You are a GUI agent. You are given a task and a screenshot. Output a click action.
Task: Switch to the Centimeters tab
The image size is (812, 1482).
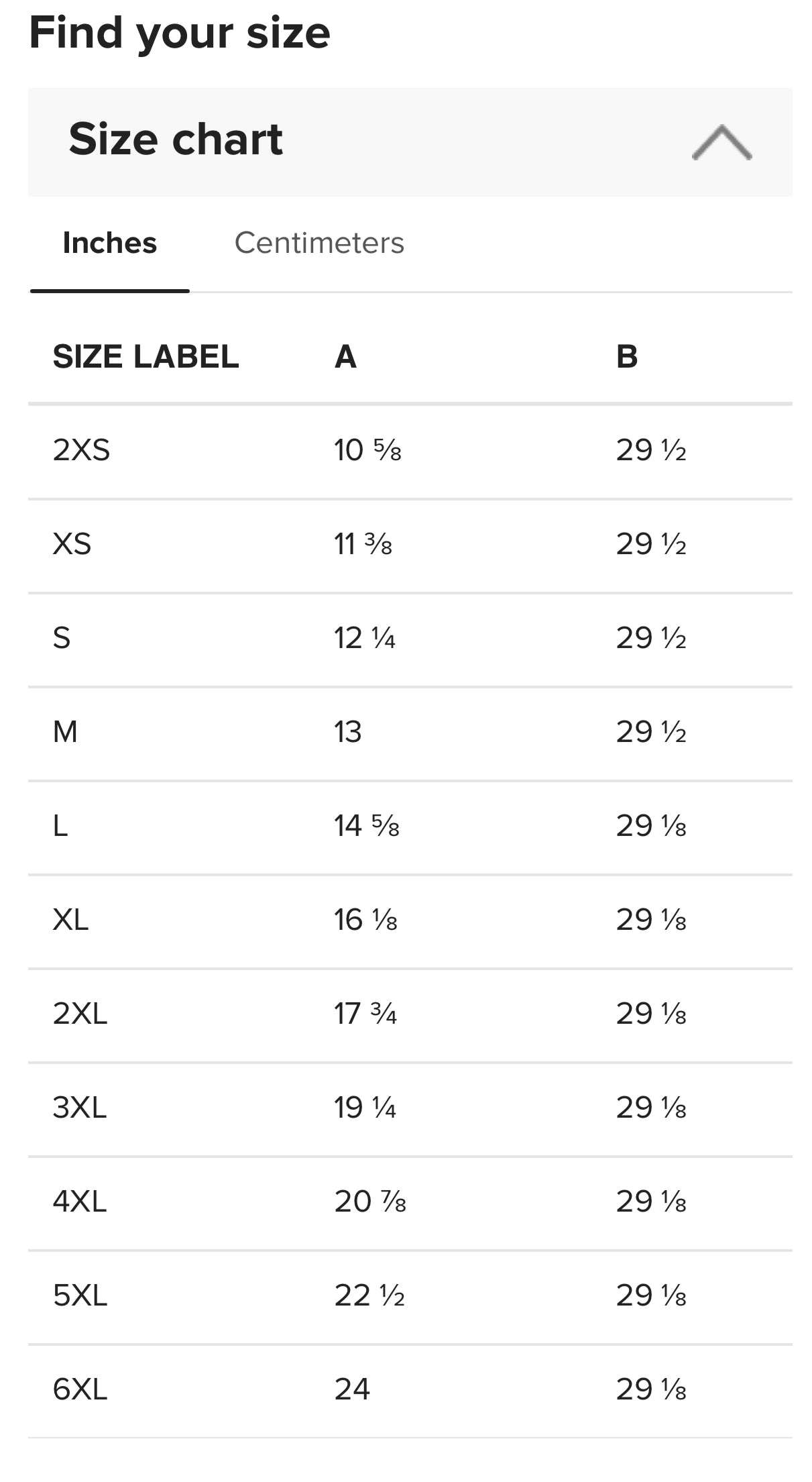click(319, 243)
